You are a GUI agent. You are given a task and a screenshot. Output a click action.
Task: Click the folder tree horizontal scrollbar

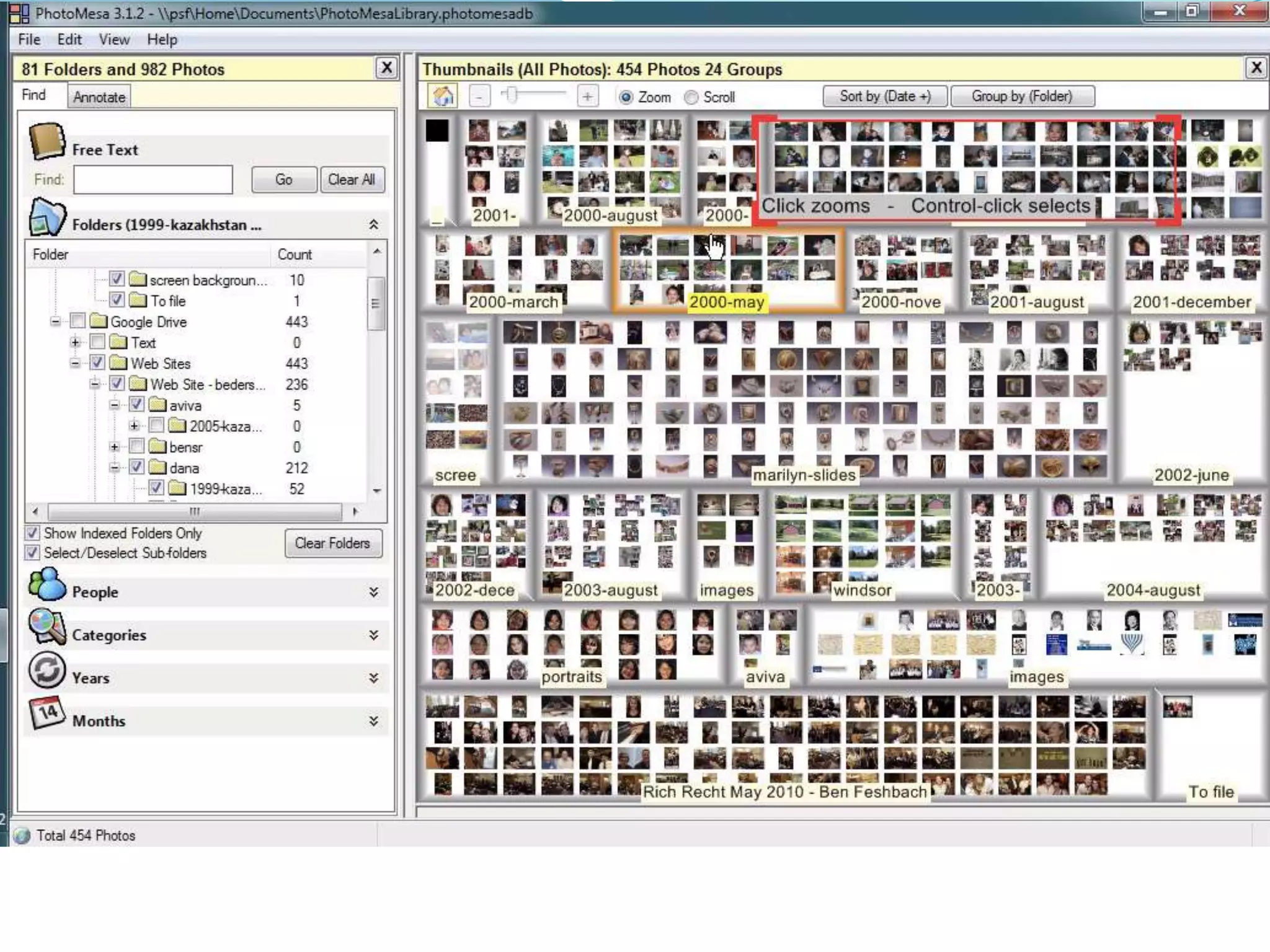(195, 511)
